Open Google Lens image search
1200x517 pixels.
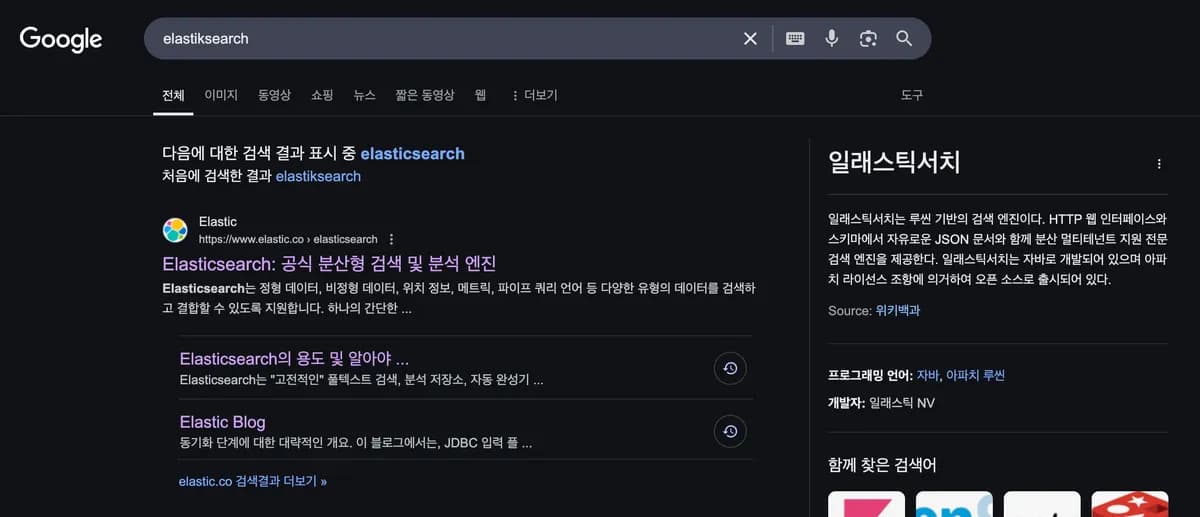click(x=868, y=38)
